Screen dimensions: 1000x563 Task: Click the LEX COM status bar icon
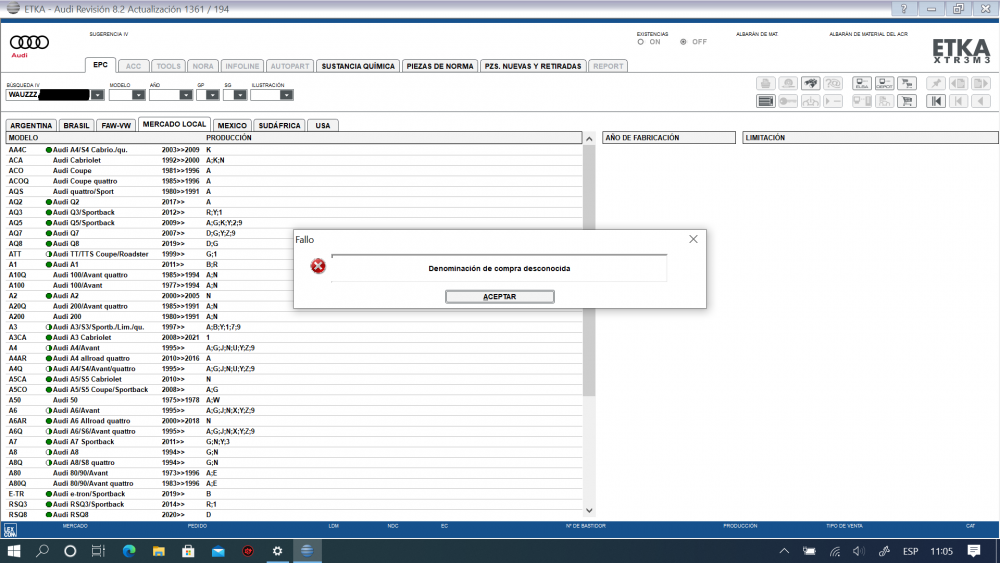click(10, 530)
